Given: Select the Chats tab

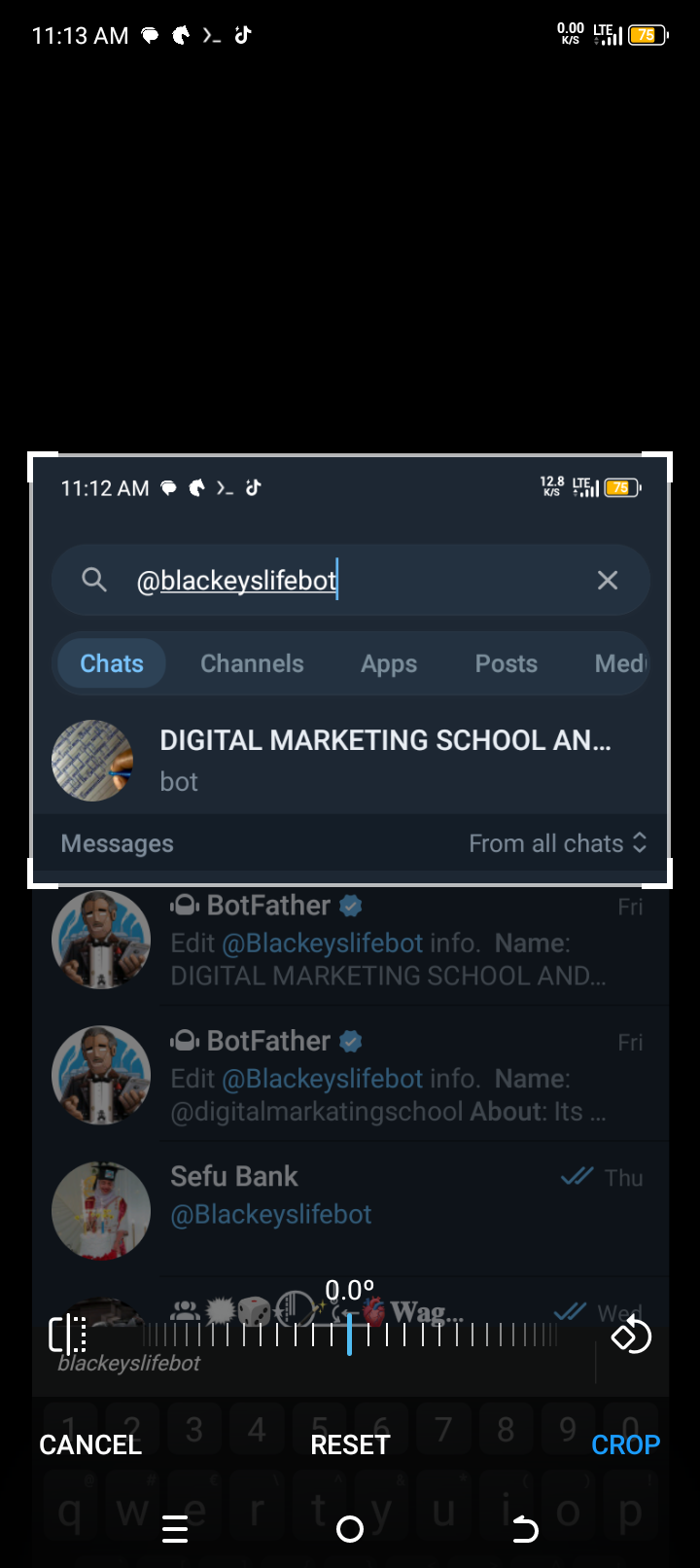Looking at the screenshot, I should pos(112,663).
